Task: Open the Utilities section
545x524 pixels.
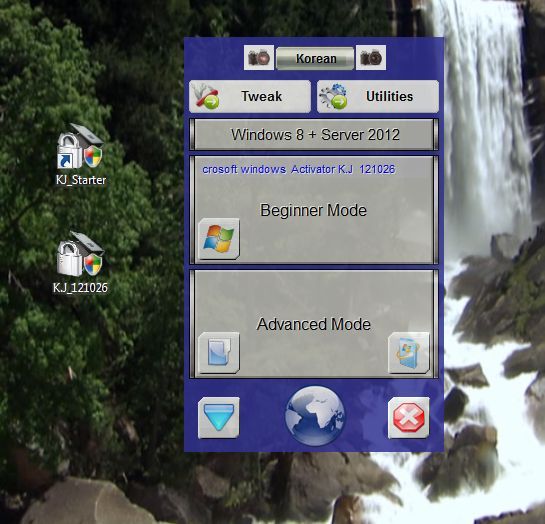Action: (x=378, y=96)
